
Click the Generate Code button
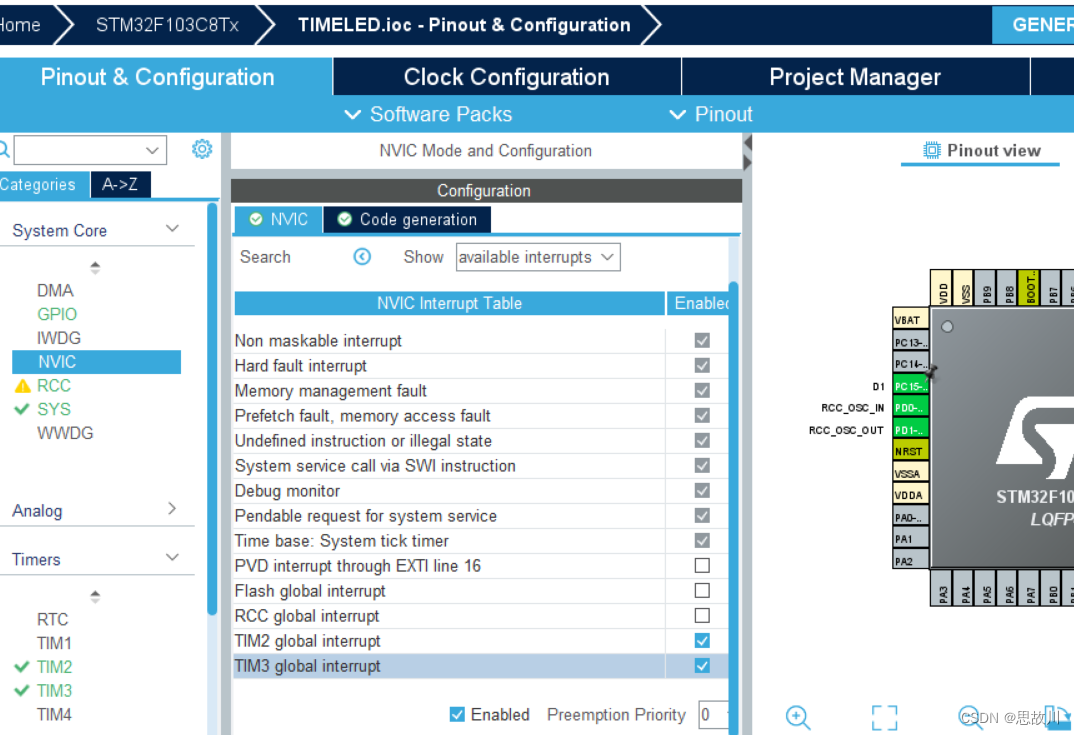[1034, 25]
